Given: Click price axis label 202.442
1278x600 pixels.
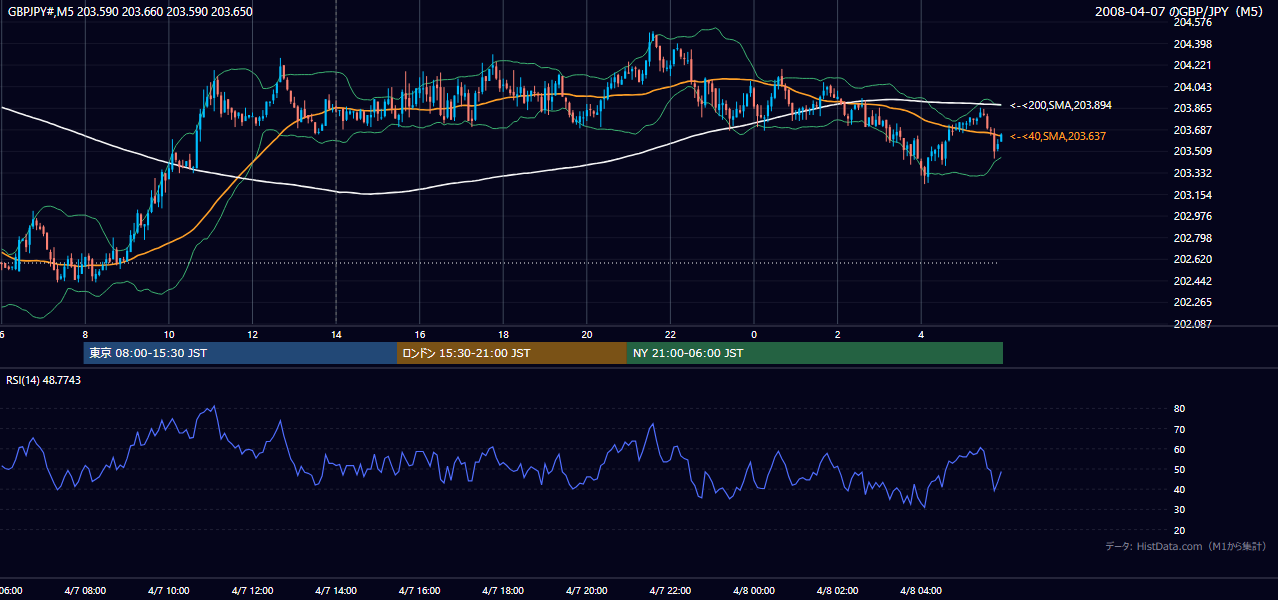Looking at the screenshot, I should coord(1192,281).
